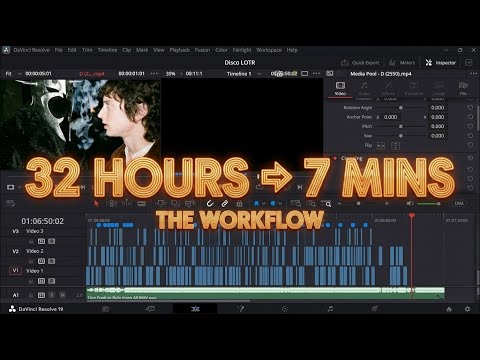Screen dimensions: 480x360
Task: Open the File menu
Action: point(59,50)
